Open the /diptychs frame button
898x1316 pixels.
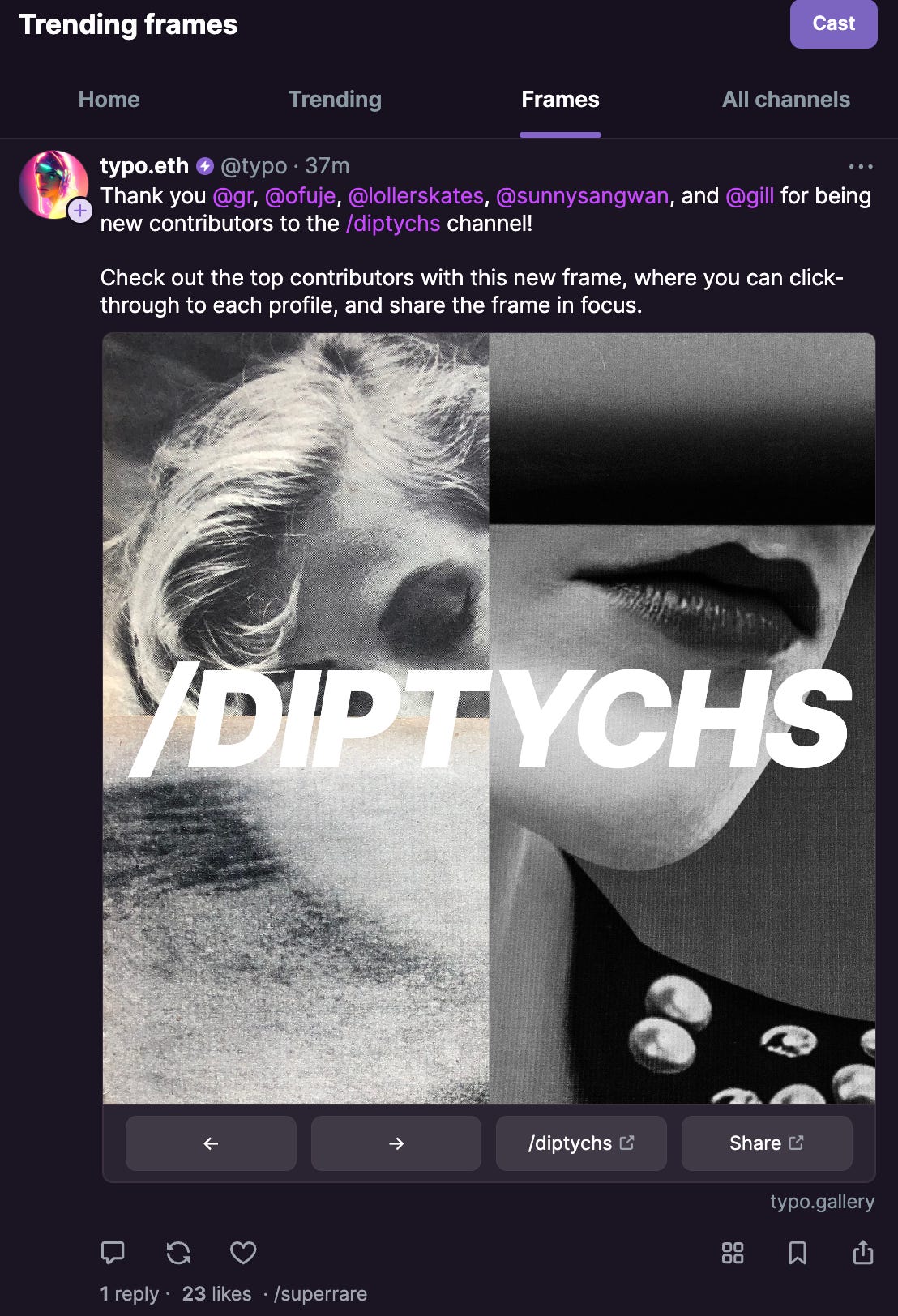[x=581, y=1143]
